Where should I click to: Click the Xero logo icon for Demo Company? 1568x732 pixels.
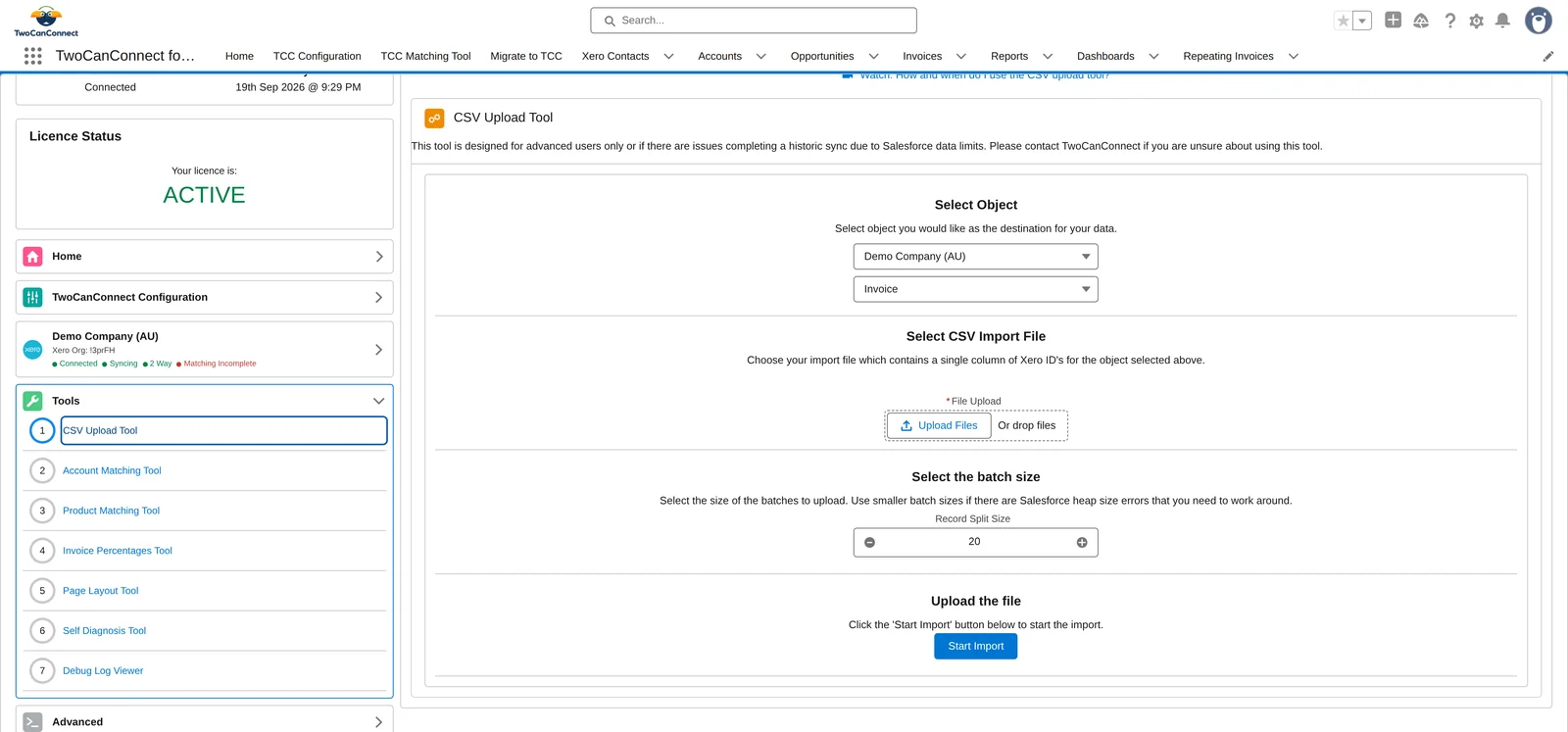pos(32,349)
